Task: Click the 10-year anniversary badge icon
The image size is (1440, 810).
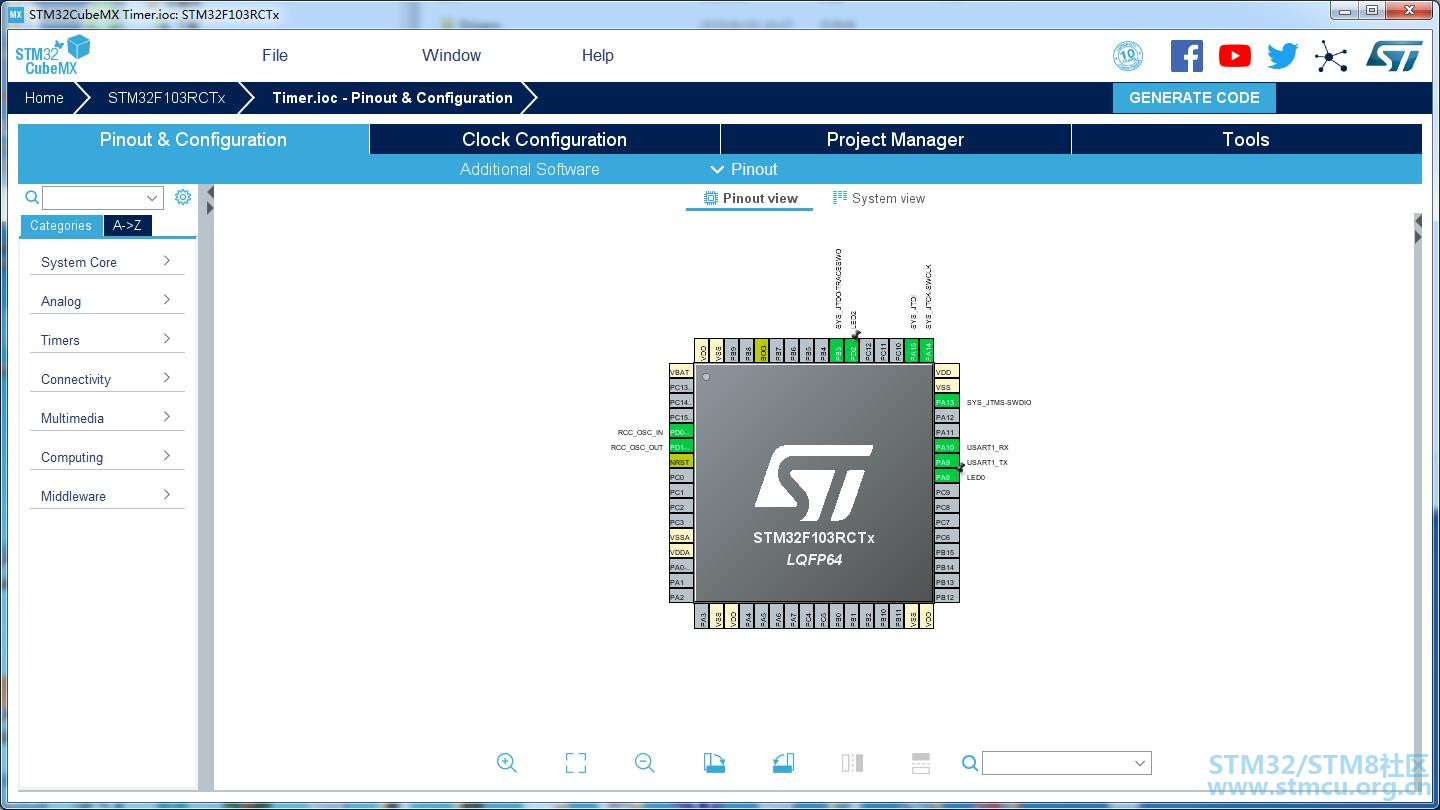Action: pos(1128,56)
